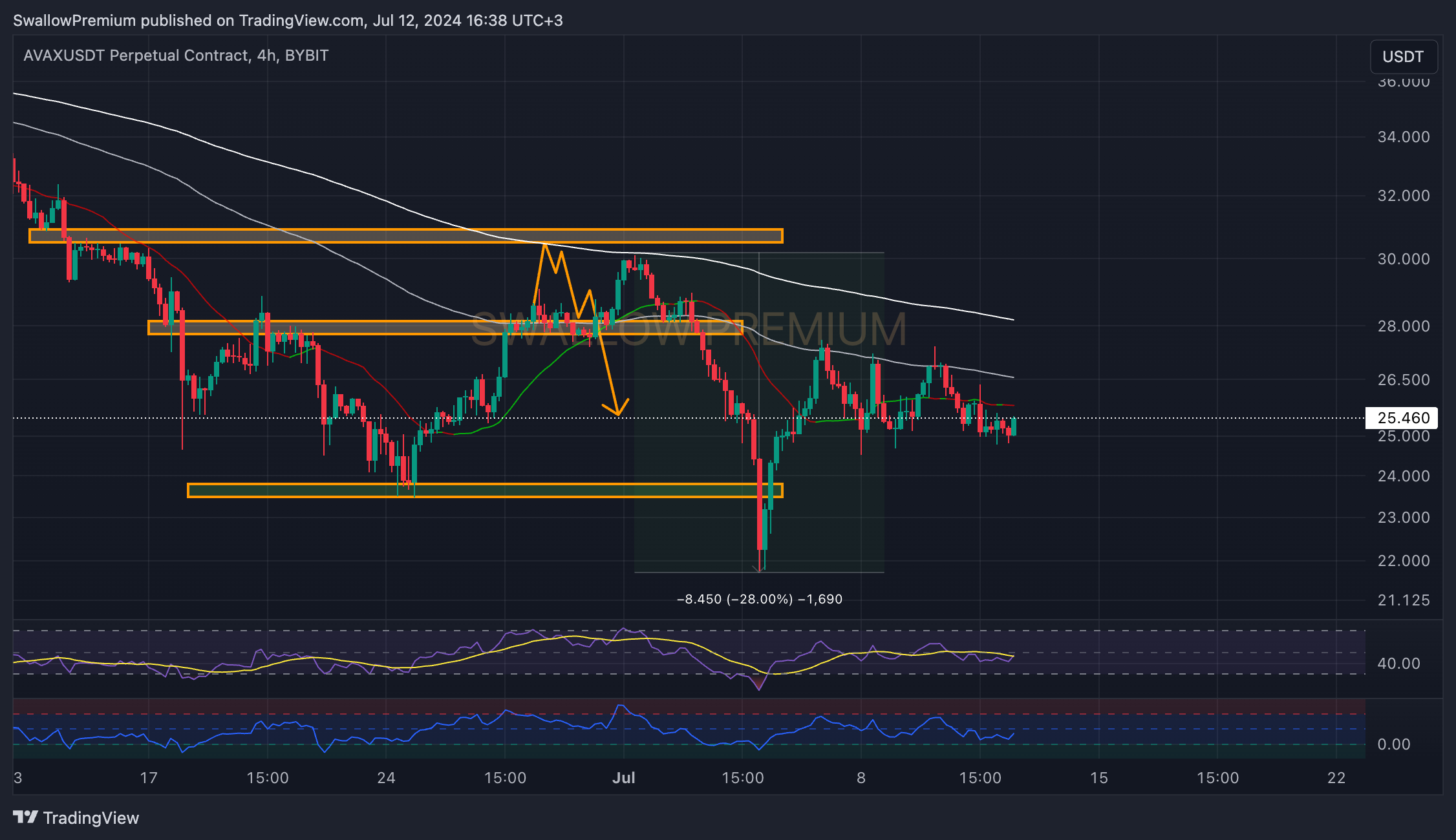1456x840 pixels.
Task: Click the 24.000 price axis label
Action: coord(1404,476)
